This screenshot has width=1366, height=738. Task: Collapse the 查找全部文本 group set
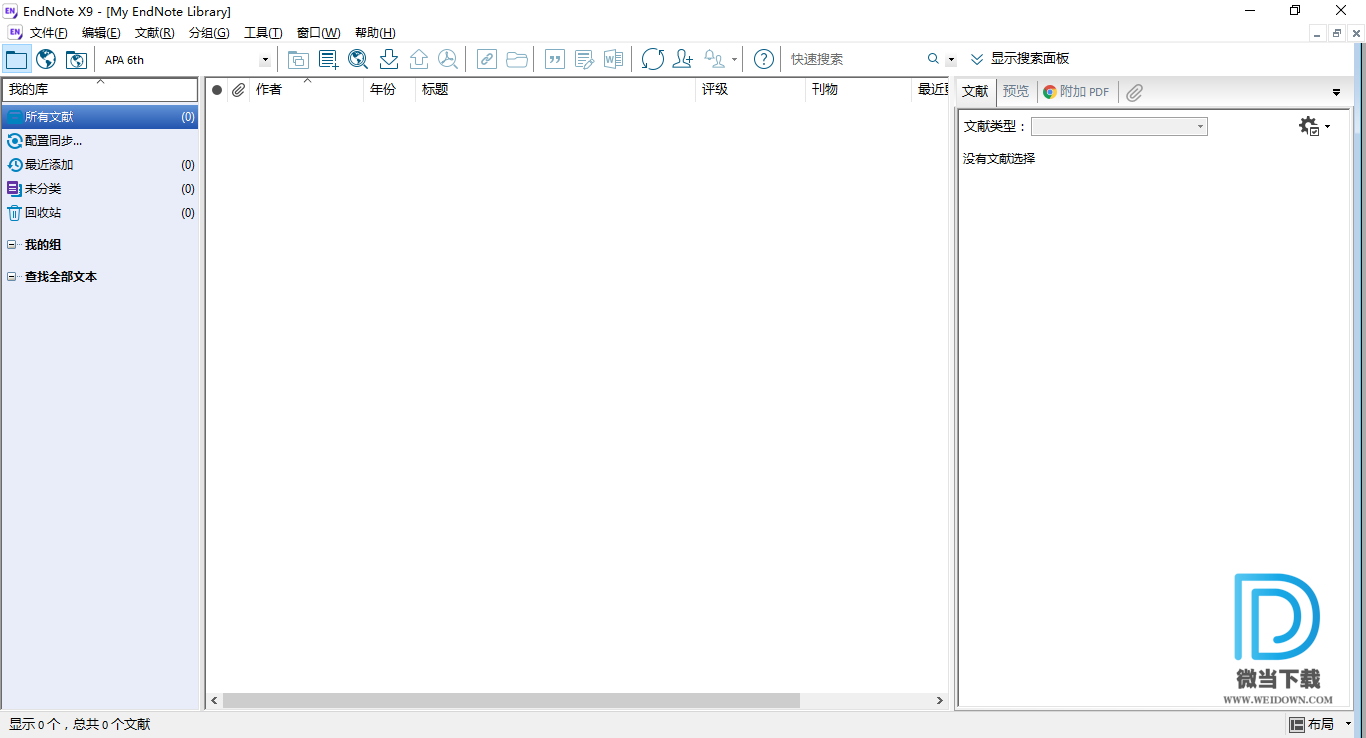pos(12,277)
